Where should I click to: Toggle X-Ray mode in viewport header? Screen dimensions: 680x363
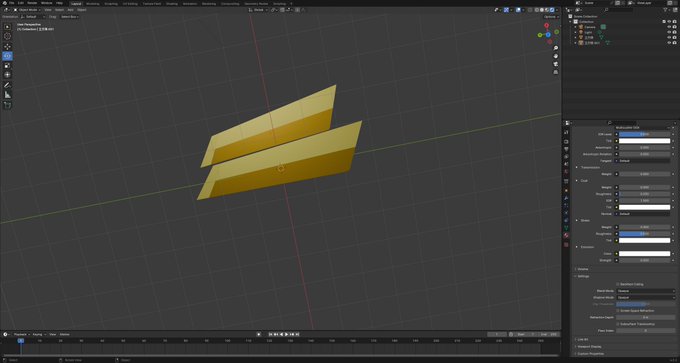529,10
